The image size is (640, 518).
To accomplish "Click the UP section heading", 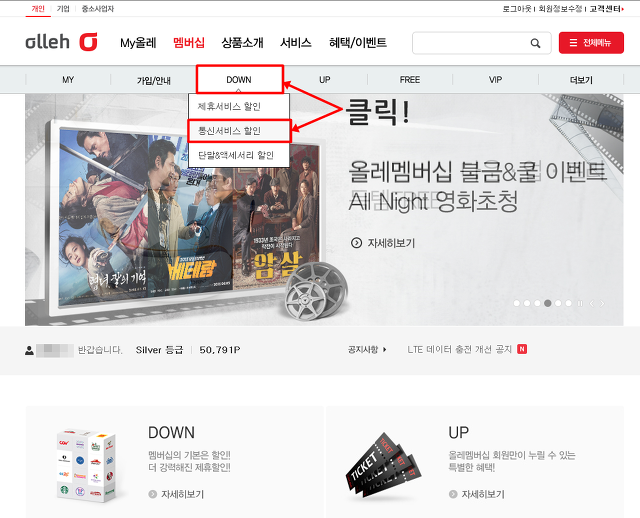I will [x=458, y=432].
